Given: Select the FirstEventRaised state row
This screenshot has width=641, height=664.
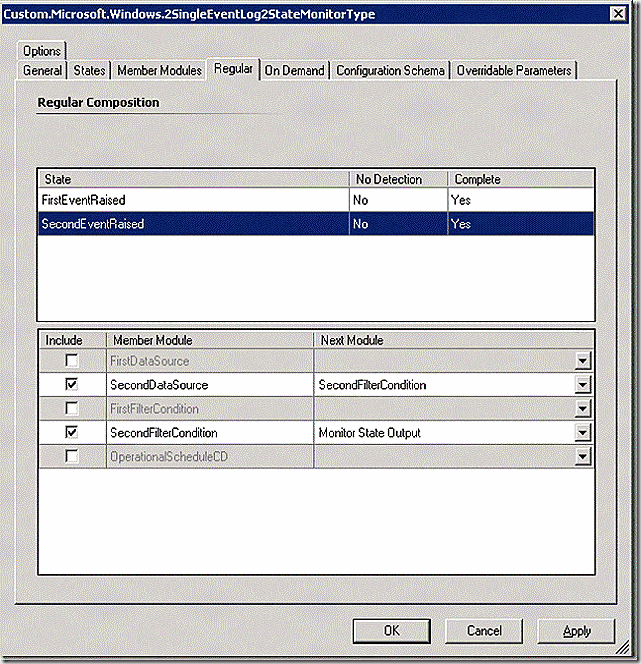Looking at the screenshot, I should (316, 200).
